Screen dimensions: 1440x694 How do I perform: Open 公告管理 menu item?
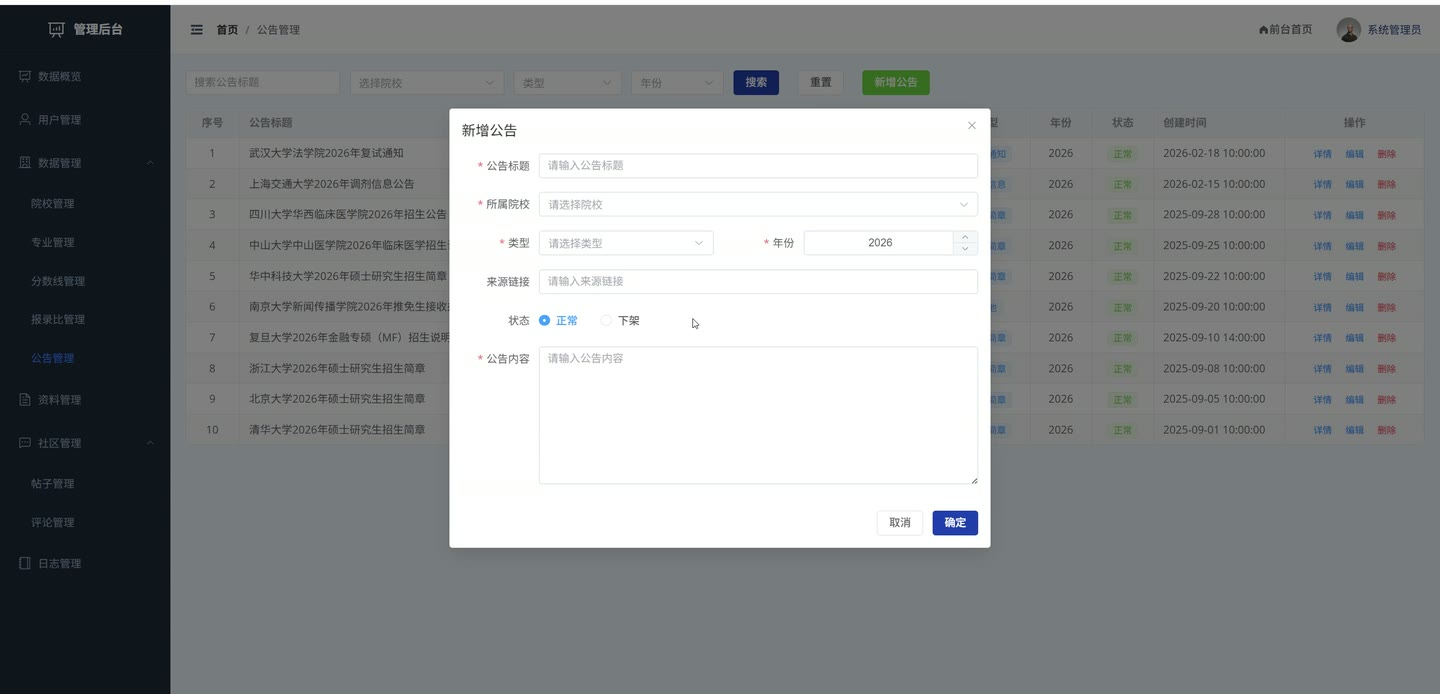(x=52, y=358)
